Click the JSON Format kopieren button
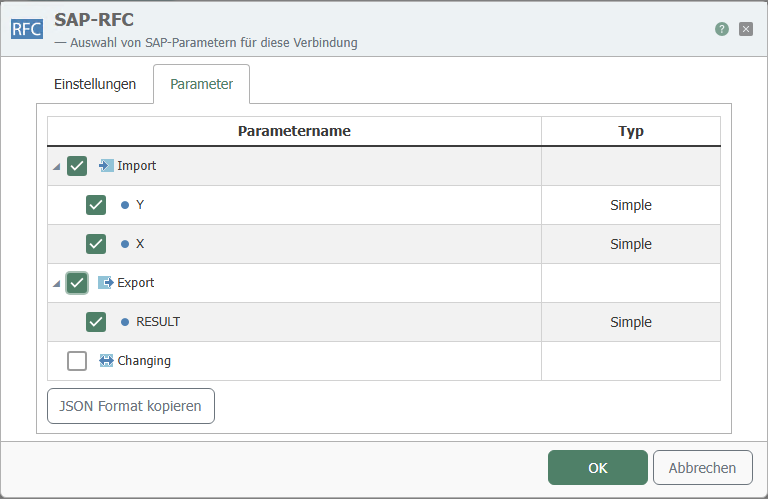The width and height of the screenshot is (768, 499). [x=131, y=406]
